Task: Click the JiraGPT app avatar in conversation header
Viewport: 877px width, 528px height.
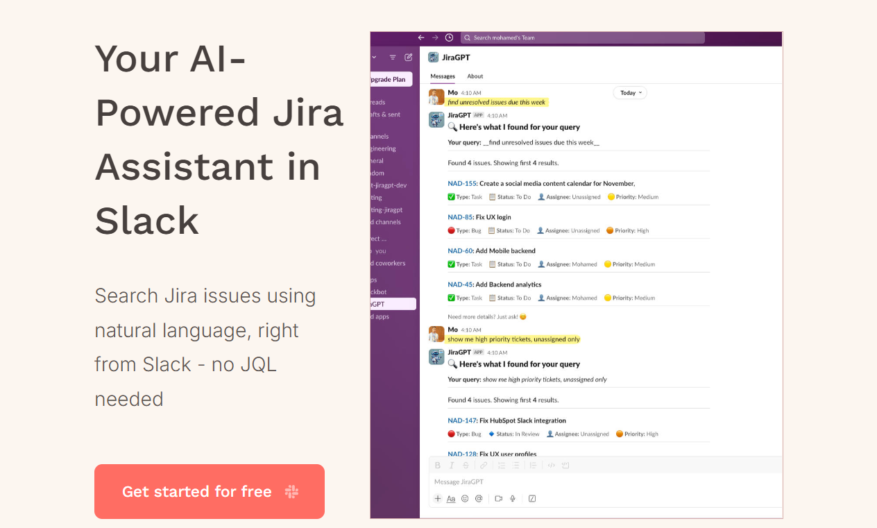Action: pyautogui.click(x=433, y=57)
